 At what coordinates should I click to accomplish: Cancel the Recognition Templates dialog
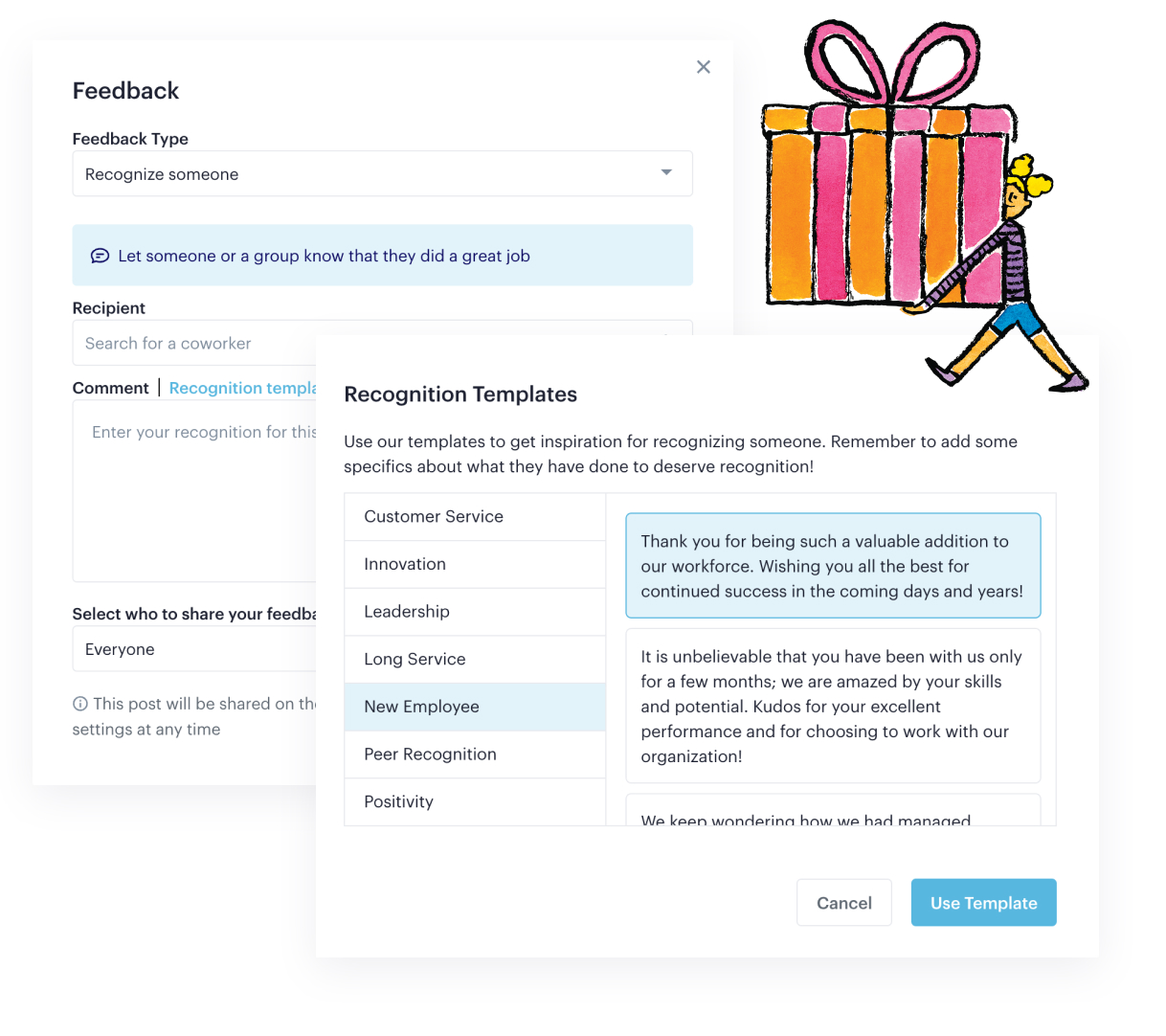pos(843,902)
